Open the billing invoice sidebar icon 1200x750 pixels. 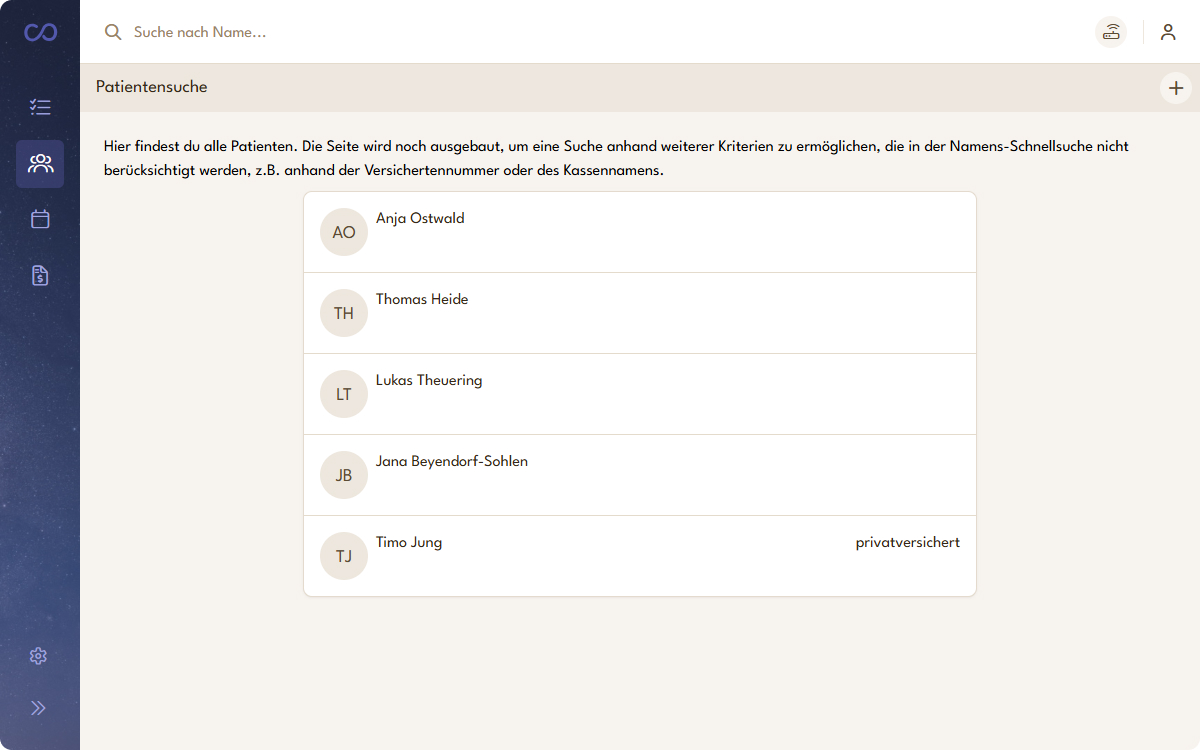(40, 276)
